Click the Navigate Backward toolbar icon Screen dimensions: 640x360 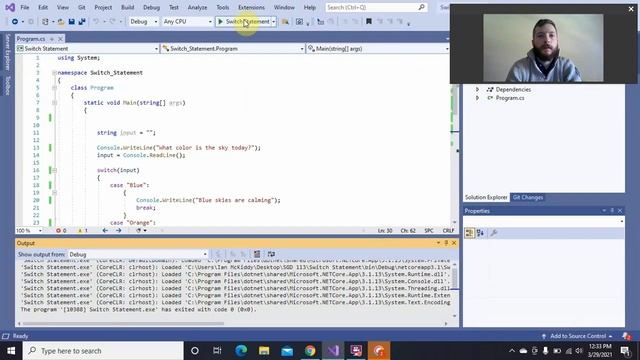coord(15,22)
